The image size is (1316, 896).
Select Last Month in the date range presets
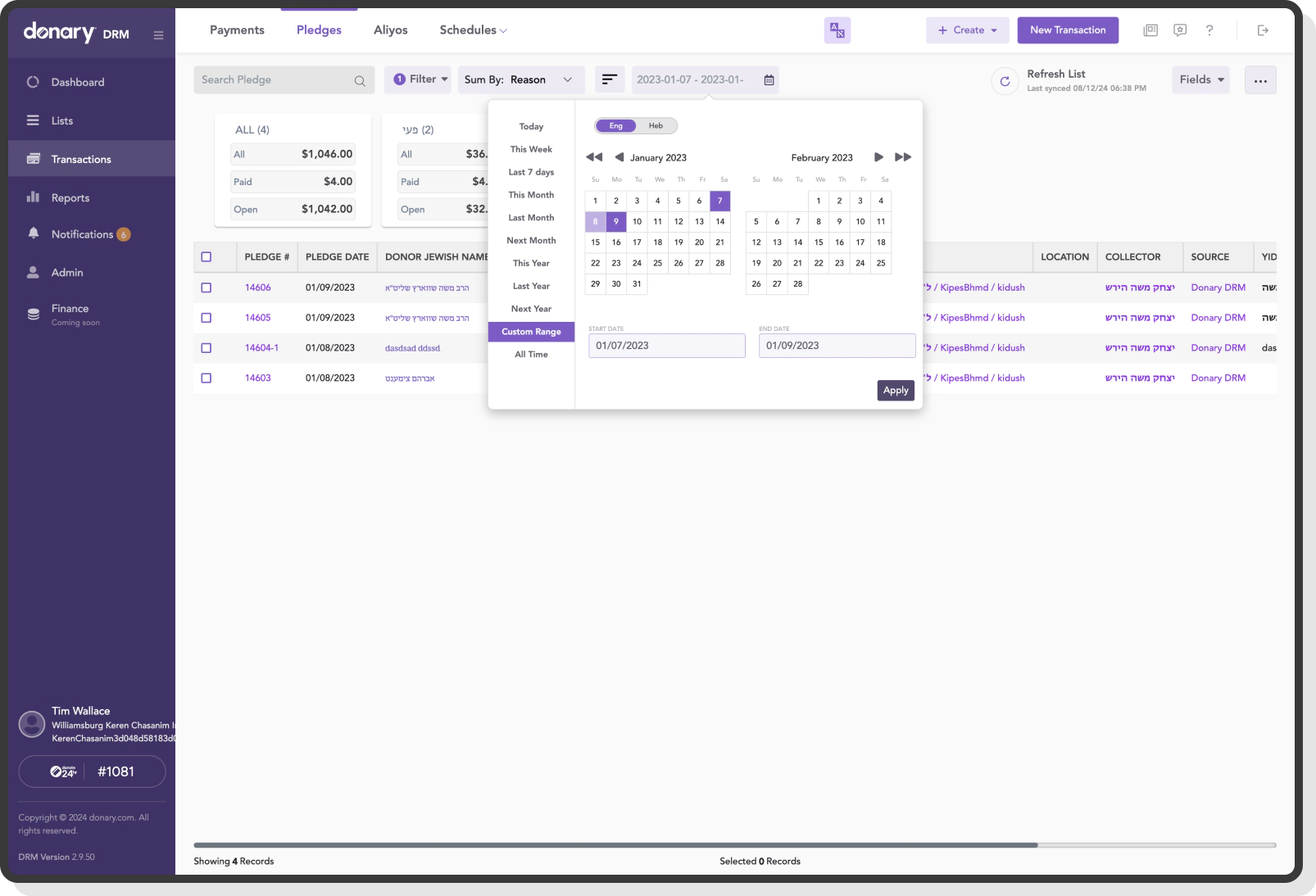[531, 218]
